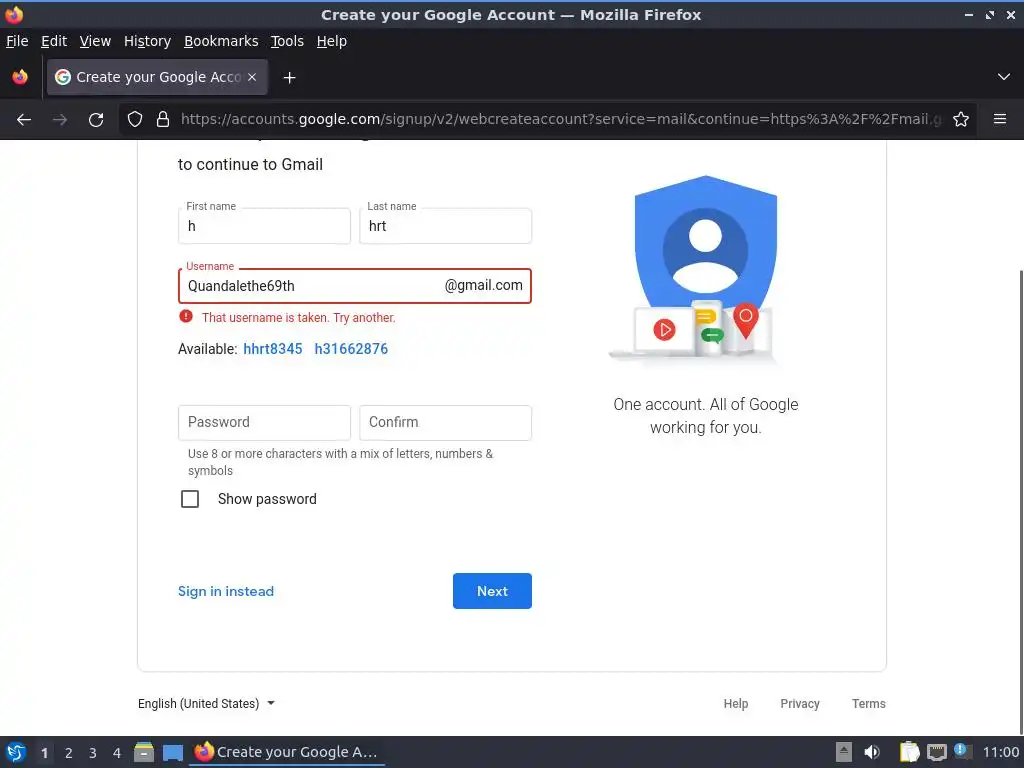The image size is (1024, 768).
Task: Open the volume control tray icon
Action: point(872,752)
